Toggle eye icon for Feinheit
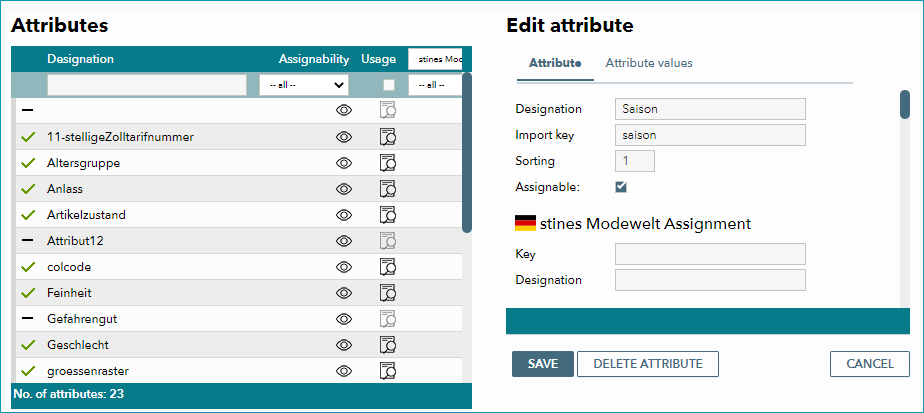 344,292
